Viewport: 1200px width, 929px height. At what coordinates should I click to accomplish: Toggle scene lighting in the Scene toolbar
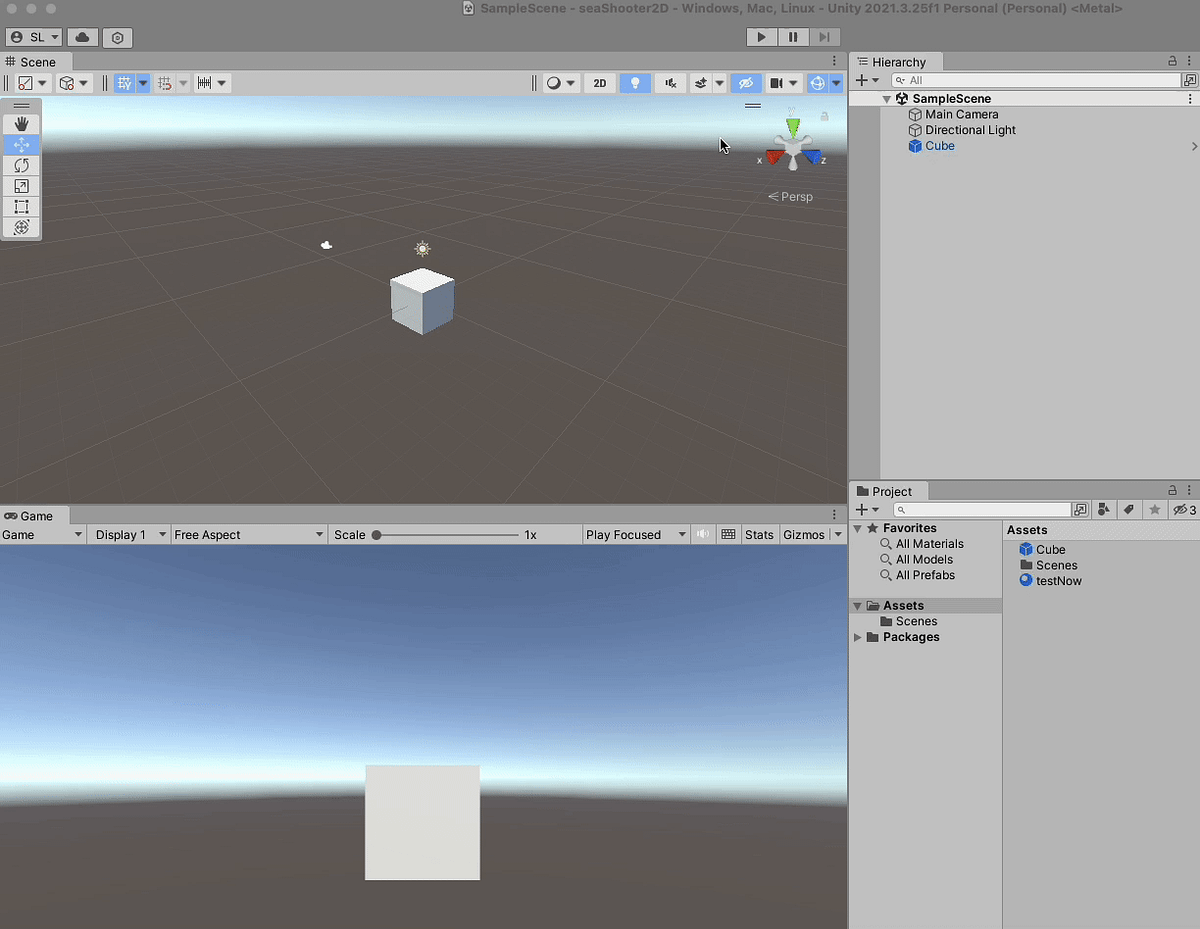click(x=635, y=83)
